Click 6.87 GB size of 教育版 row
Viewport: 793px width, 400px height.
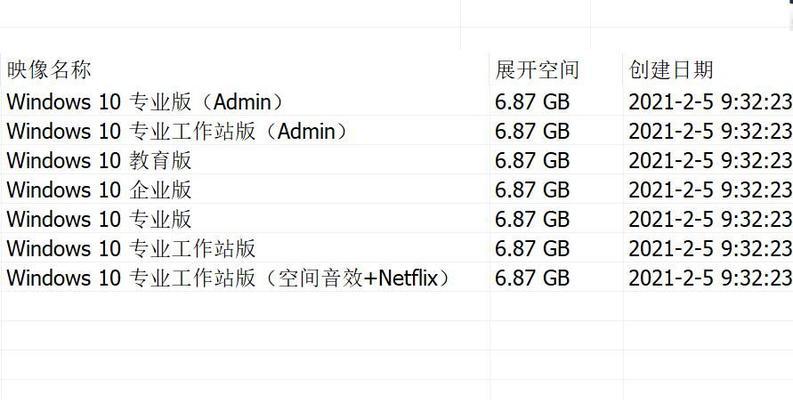tap(532, 161)
